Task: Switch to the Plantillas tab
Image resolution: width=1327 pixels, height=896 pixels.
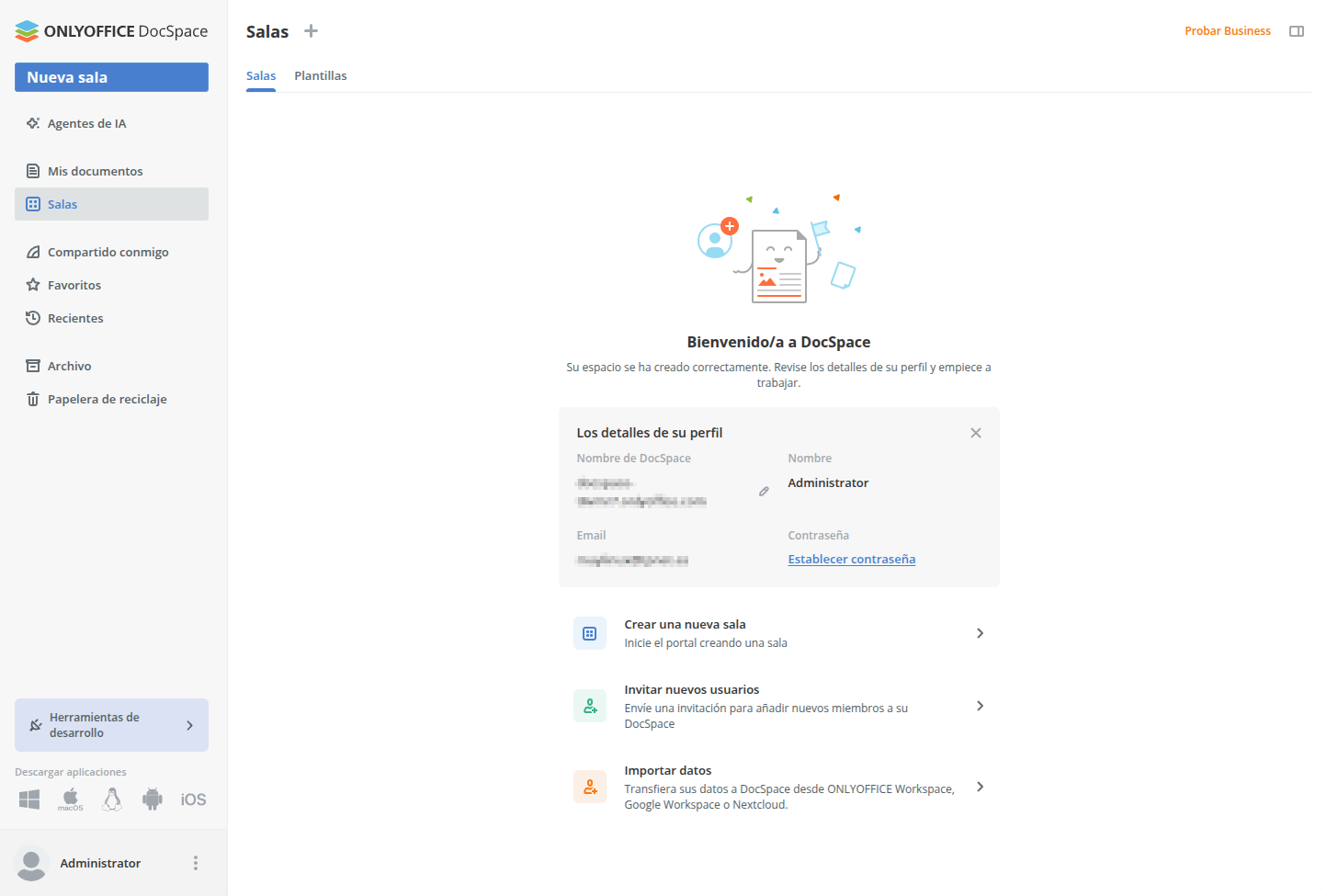Action: pos(321,76)
